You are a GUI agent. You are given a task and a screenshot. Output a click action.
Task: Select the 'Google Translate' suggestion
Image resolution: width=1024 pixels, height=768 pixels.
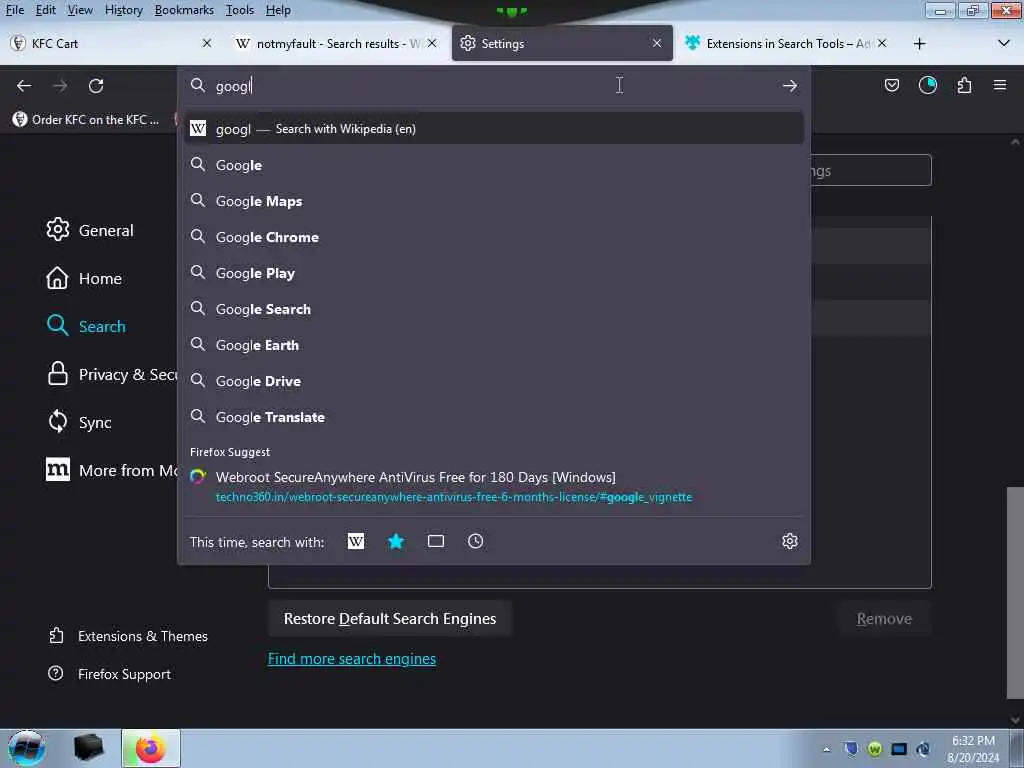(x=494, y=417)
